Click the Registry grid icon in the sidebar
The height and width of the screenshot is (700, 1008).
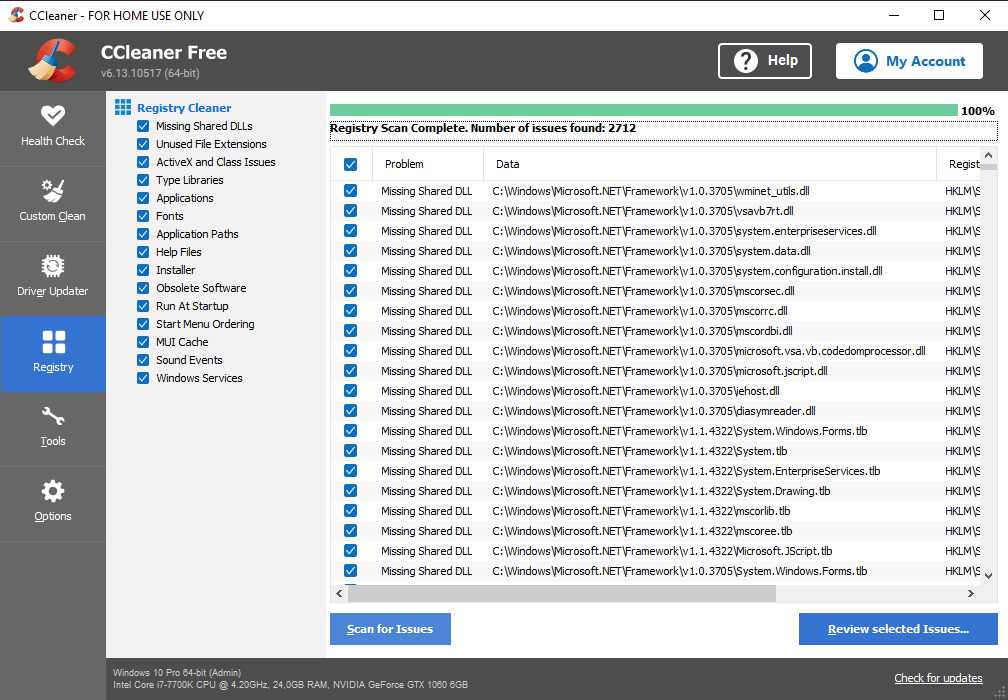point(53,342)
